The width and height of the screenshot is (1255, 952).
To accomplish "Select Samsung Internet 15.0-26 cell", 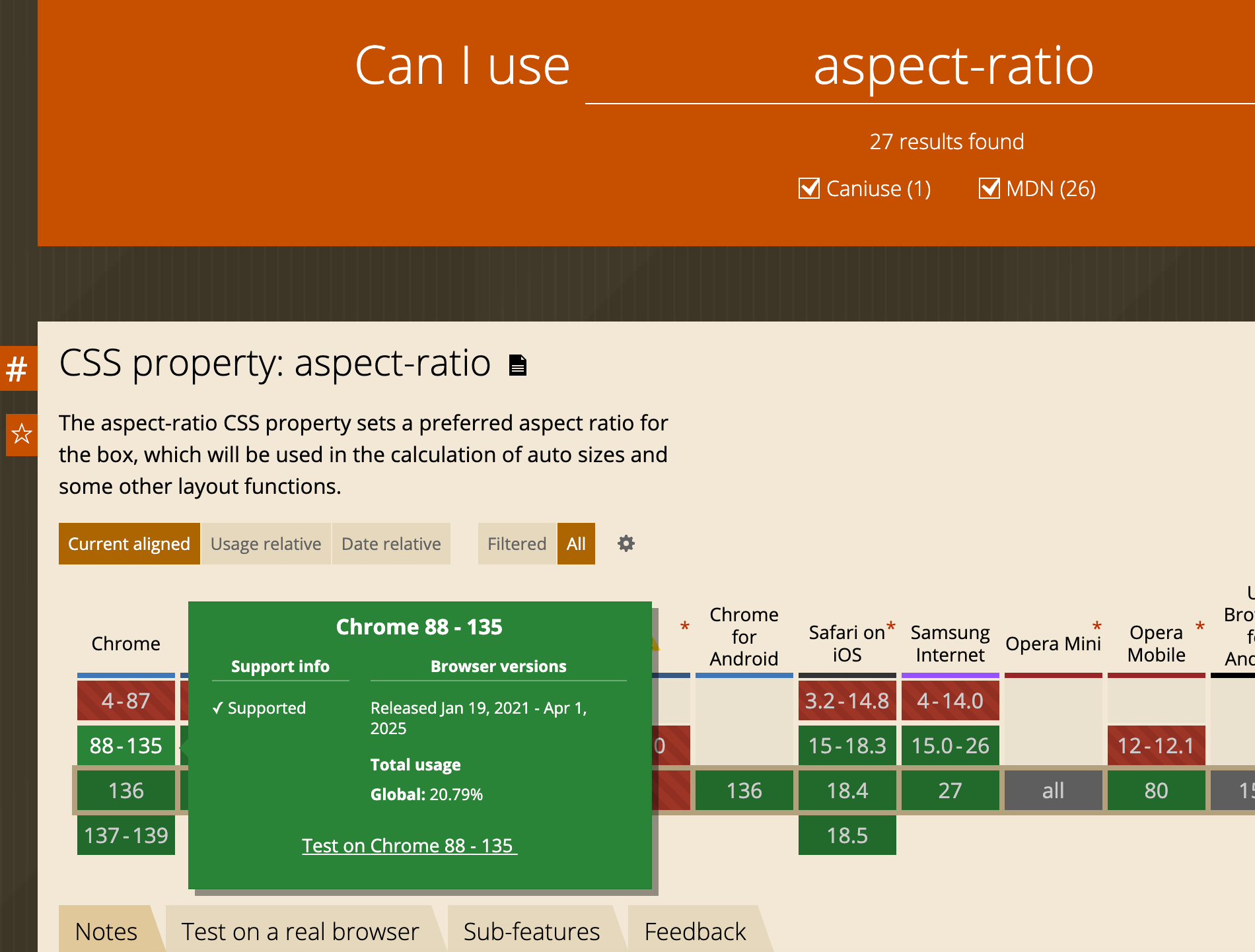I will (950, 745).
